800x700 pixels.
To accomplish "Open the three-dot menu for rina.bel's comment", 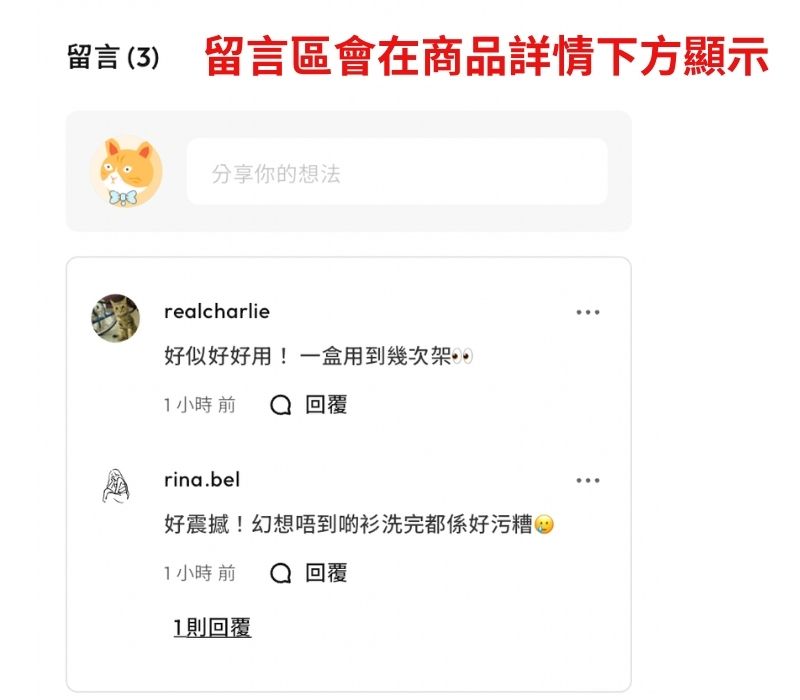I will click(588, 480).
